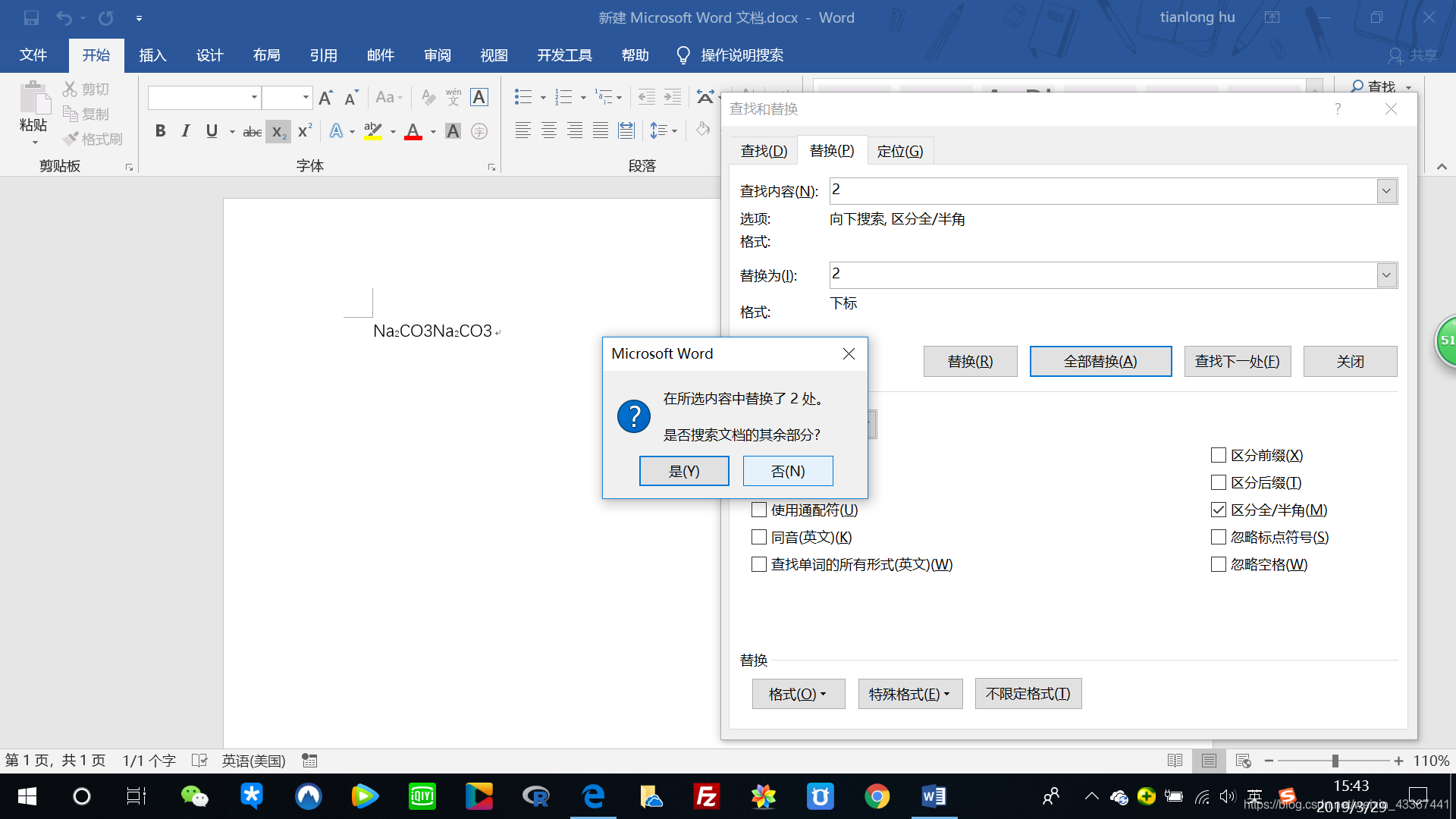
Task: Expand the 查找内容 dropdown list
Action: click(1386, 191)
